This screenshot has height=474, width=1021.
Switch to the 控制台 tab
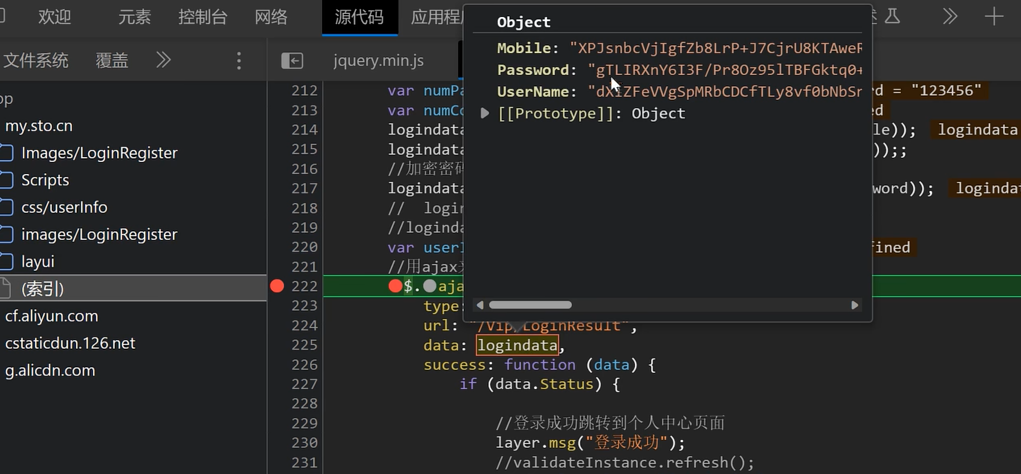tap(203, 17)
